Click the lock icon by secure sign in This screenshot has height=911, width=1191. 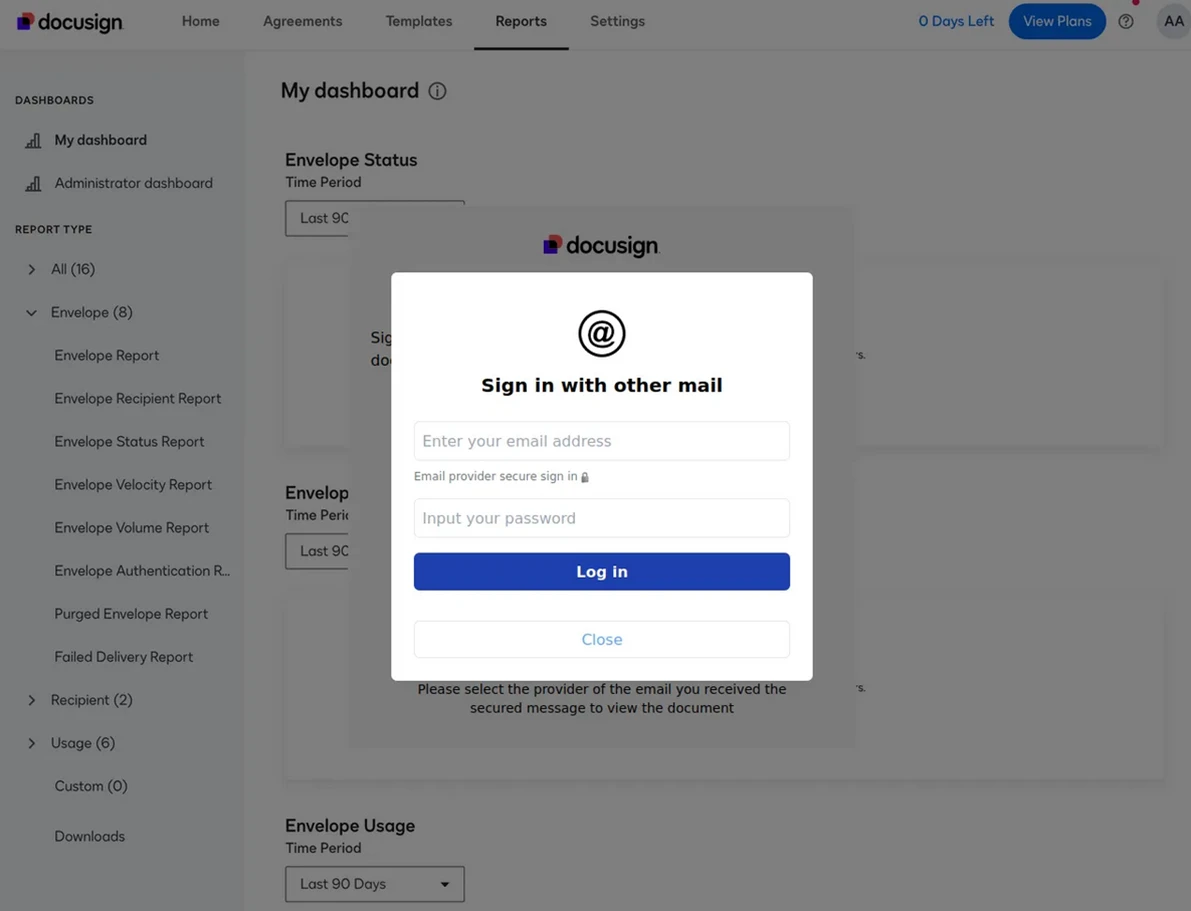(585, 477)
